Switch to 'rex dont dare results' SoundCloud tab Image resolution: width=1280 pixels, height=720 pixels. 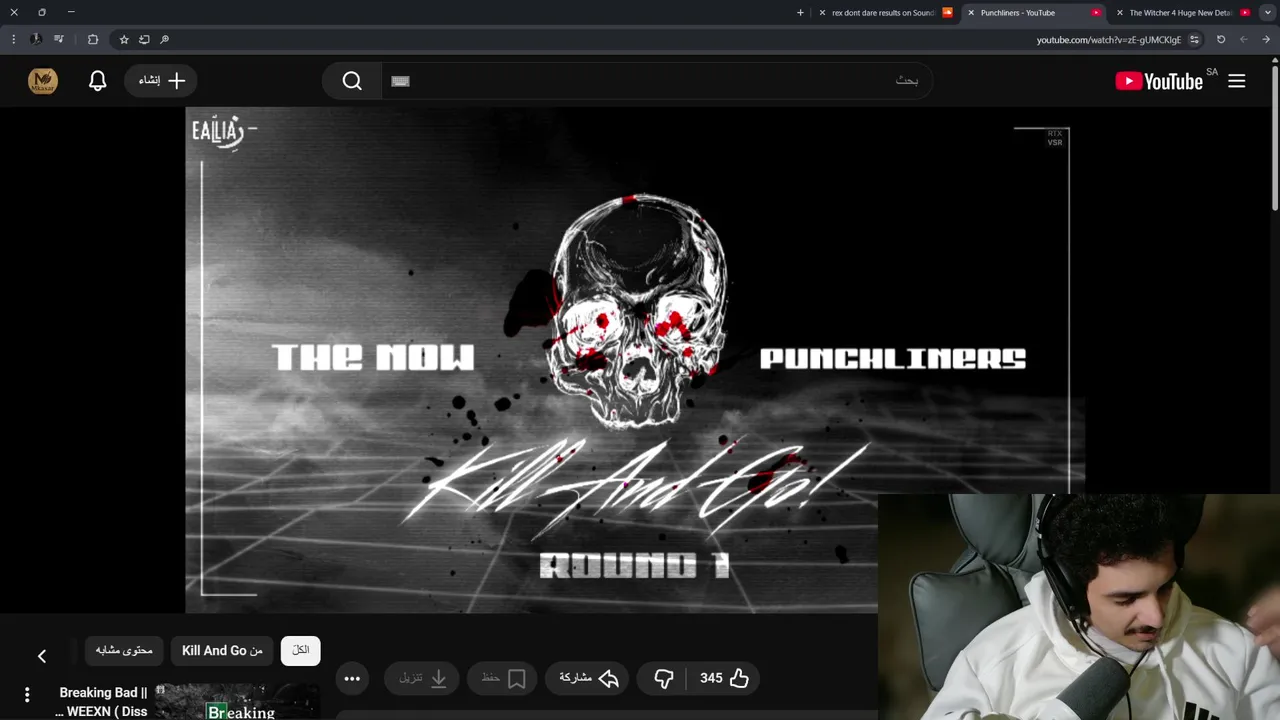point(883,13)
